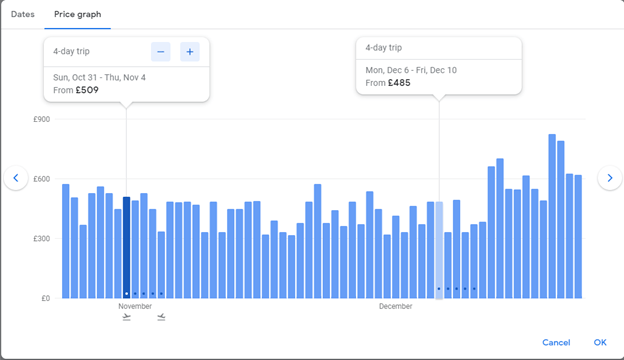
Task: Click the December axis label
Action: click(x=396, y=306)
